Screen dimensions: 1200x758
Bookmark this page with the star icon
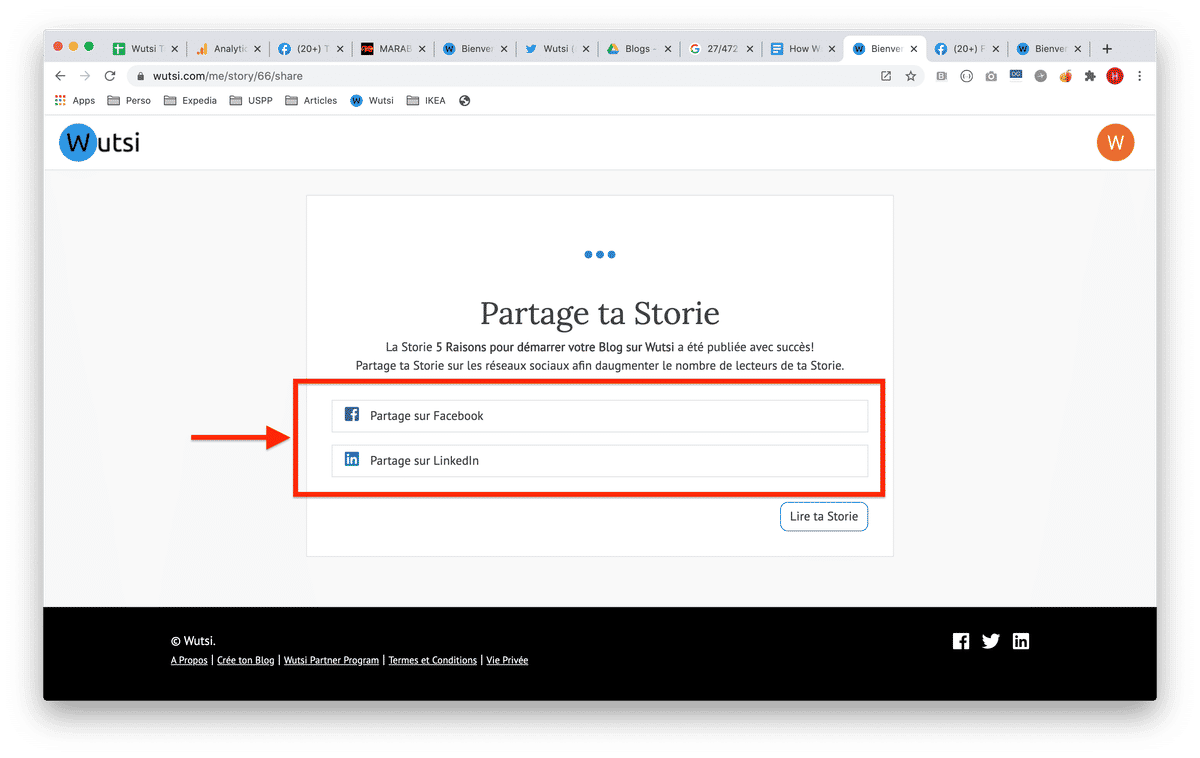(x=910, y=76)
